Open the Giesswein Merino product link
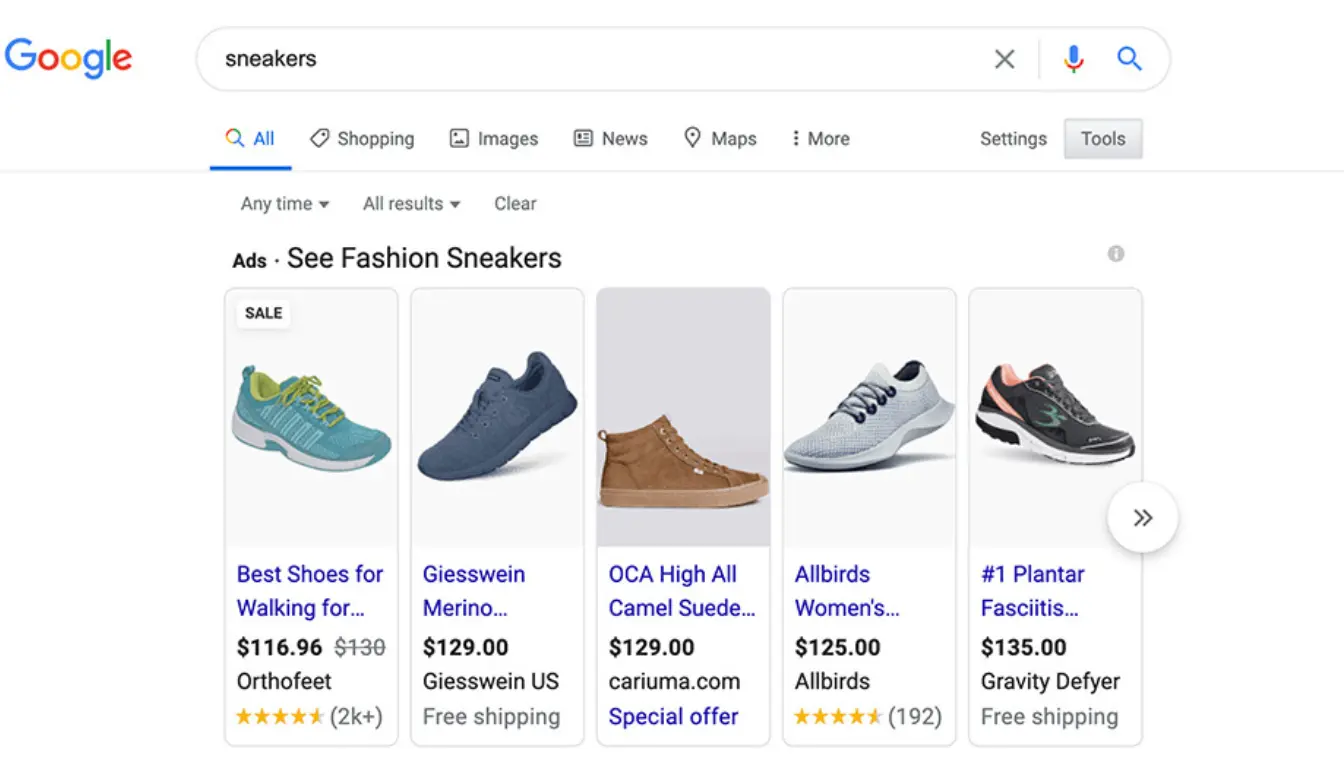This screenshot has height=768, width=1344. (474, 591)
